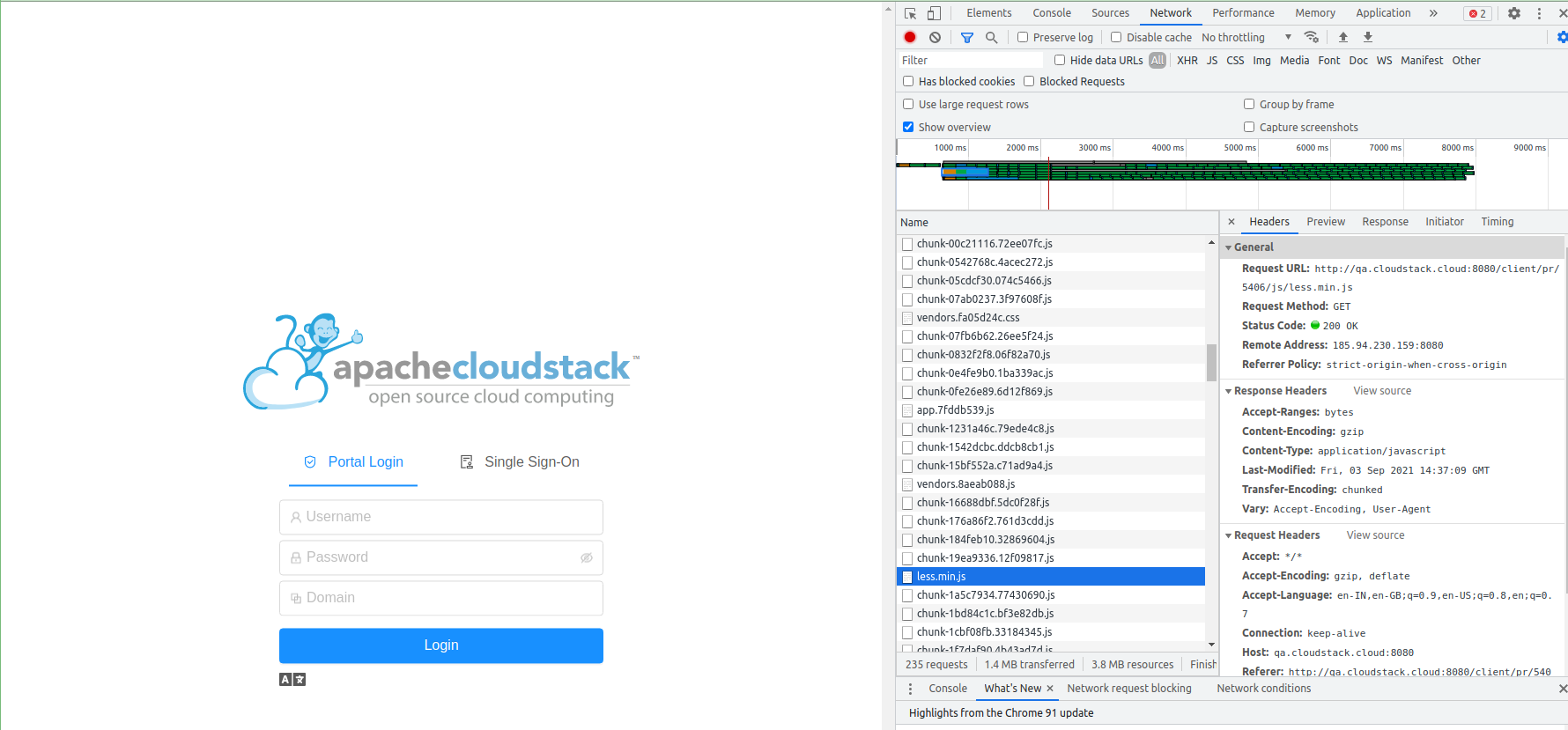
Task: Close the What's New drawer tab
Action: [1050, 689]
